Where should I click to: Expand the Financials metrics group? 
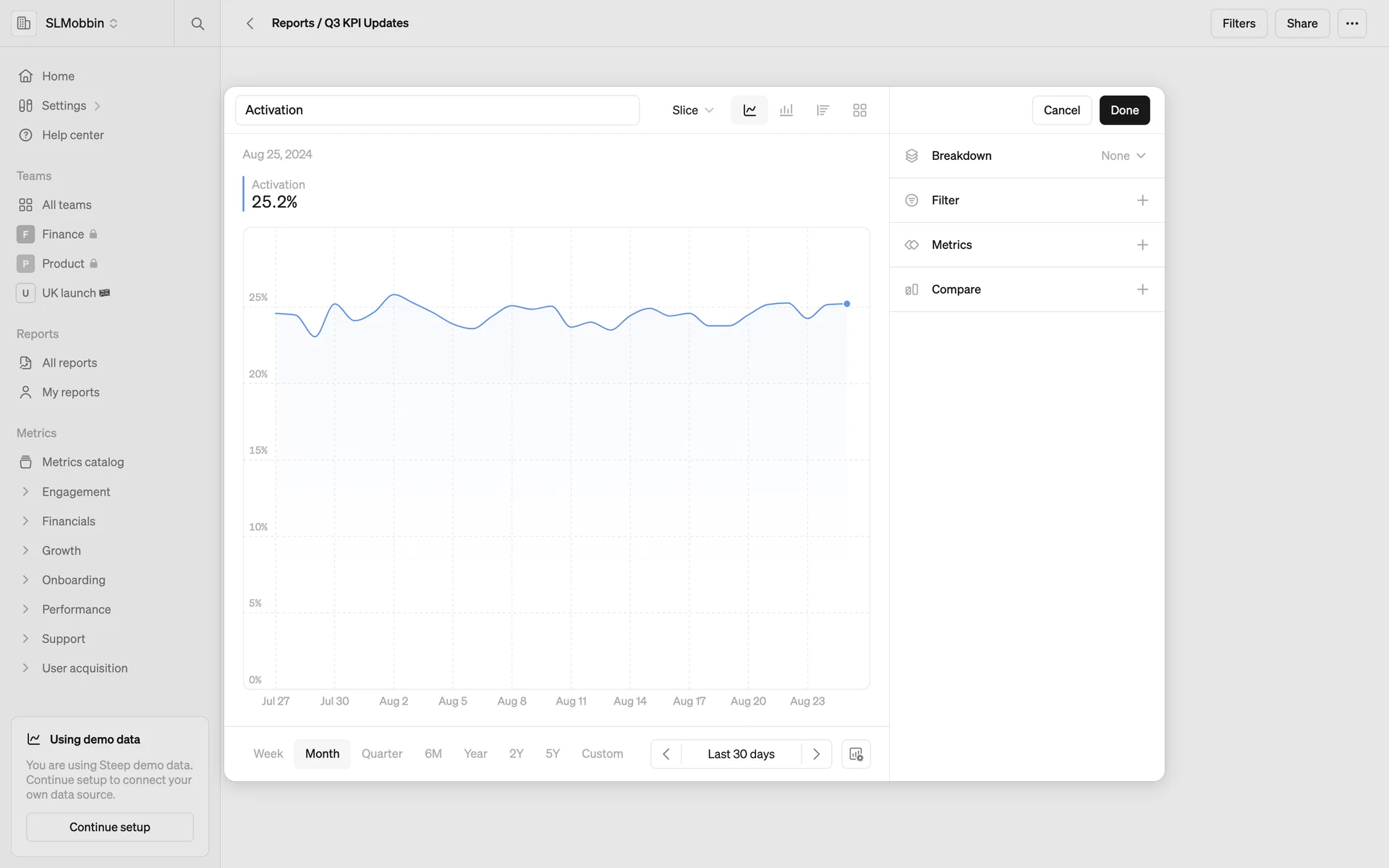26,521
